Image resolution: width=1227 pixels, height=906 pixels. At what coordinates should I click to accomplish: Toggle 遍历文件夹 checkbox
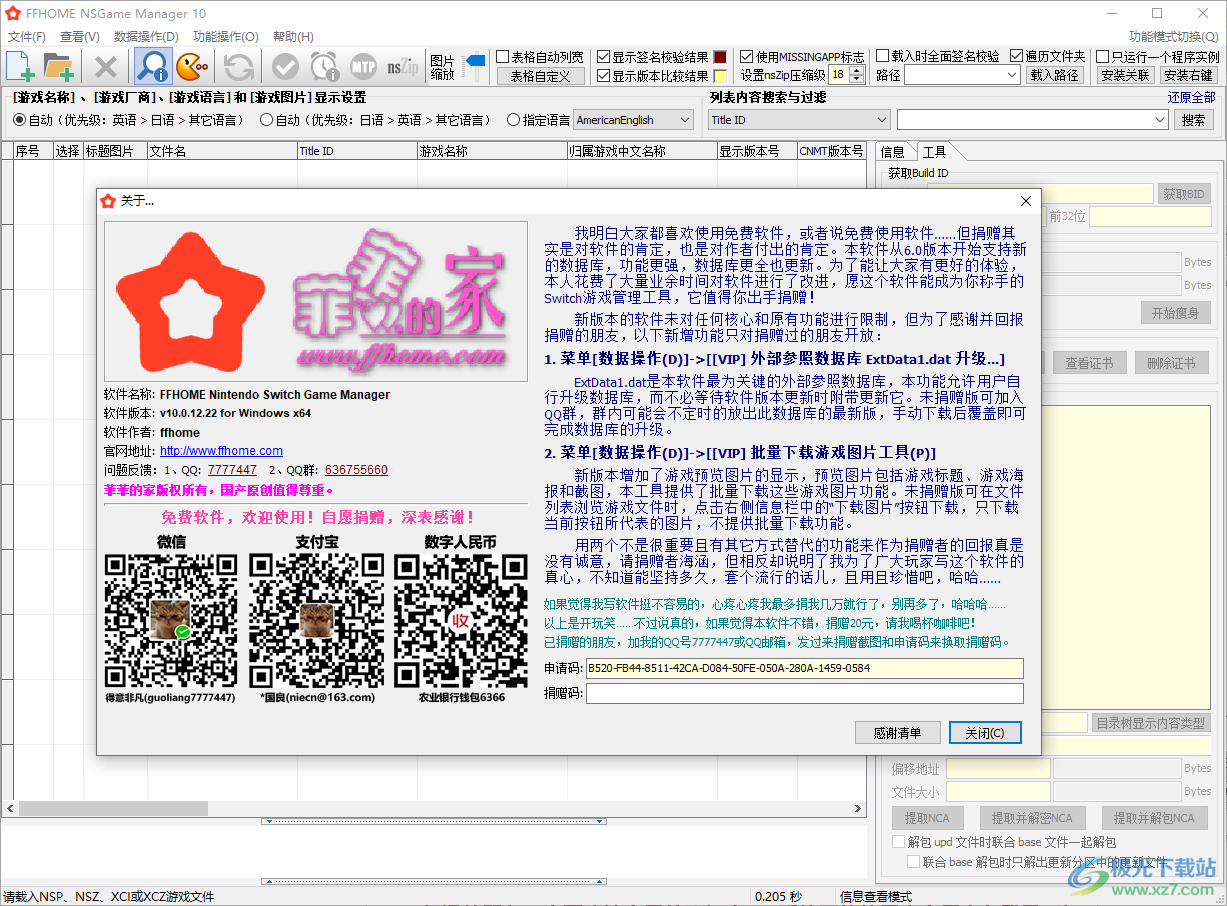point(1016,56)
